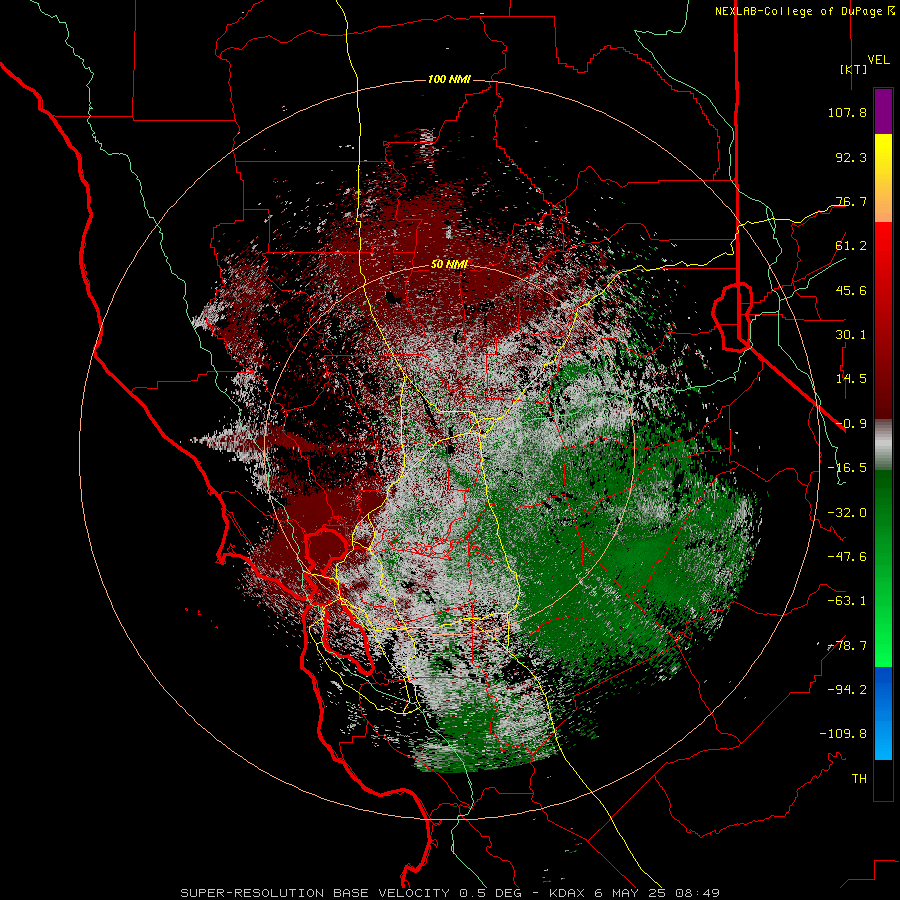Image resolution: width=900 pixels, height=900 pixels.
Task: Click the 45.6 velocity scale value
Action: click(851, 290)
